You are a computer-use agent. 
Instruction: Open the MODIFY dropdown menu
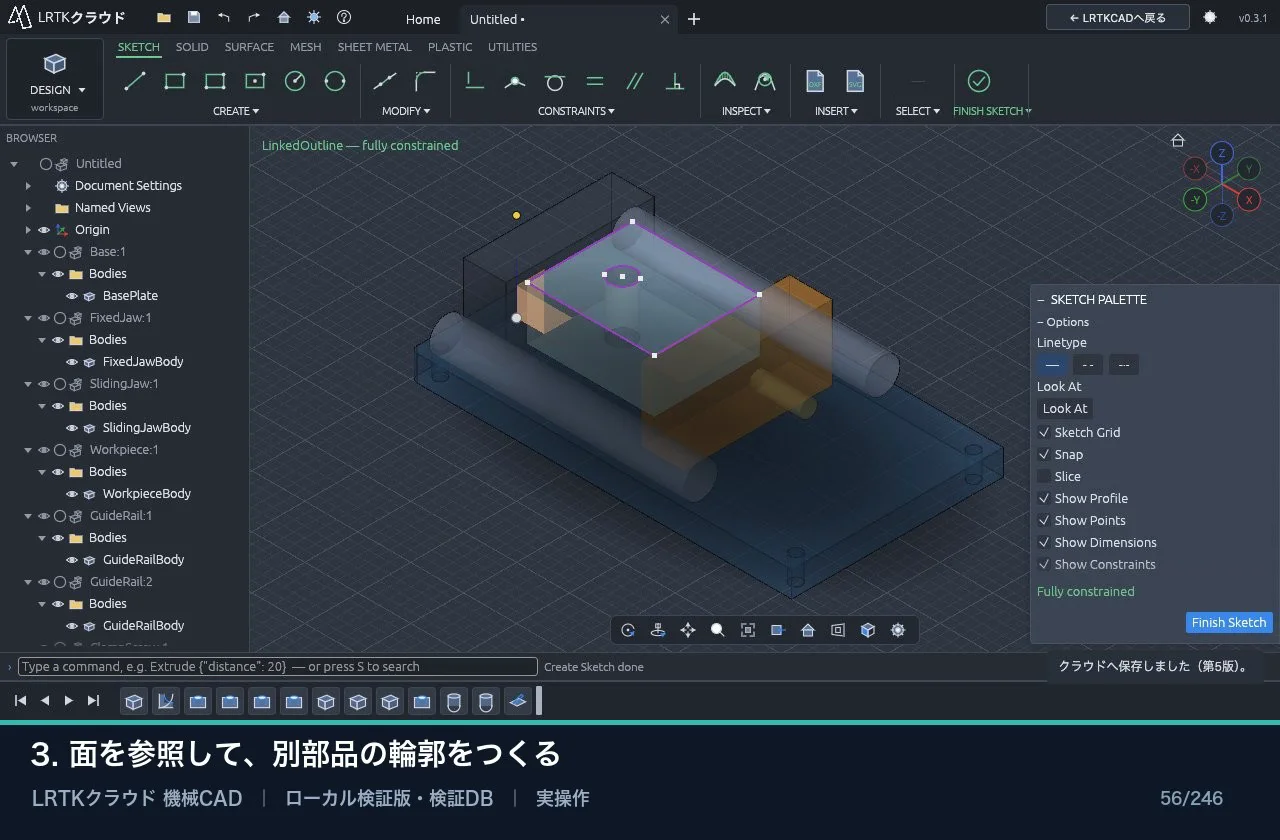point(406,111)
